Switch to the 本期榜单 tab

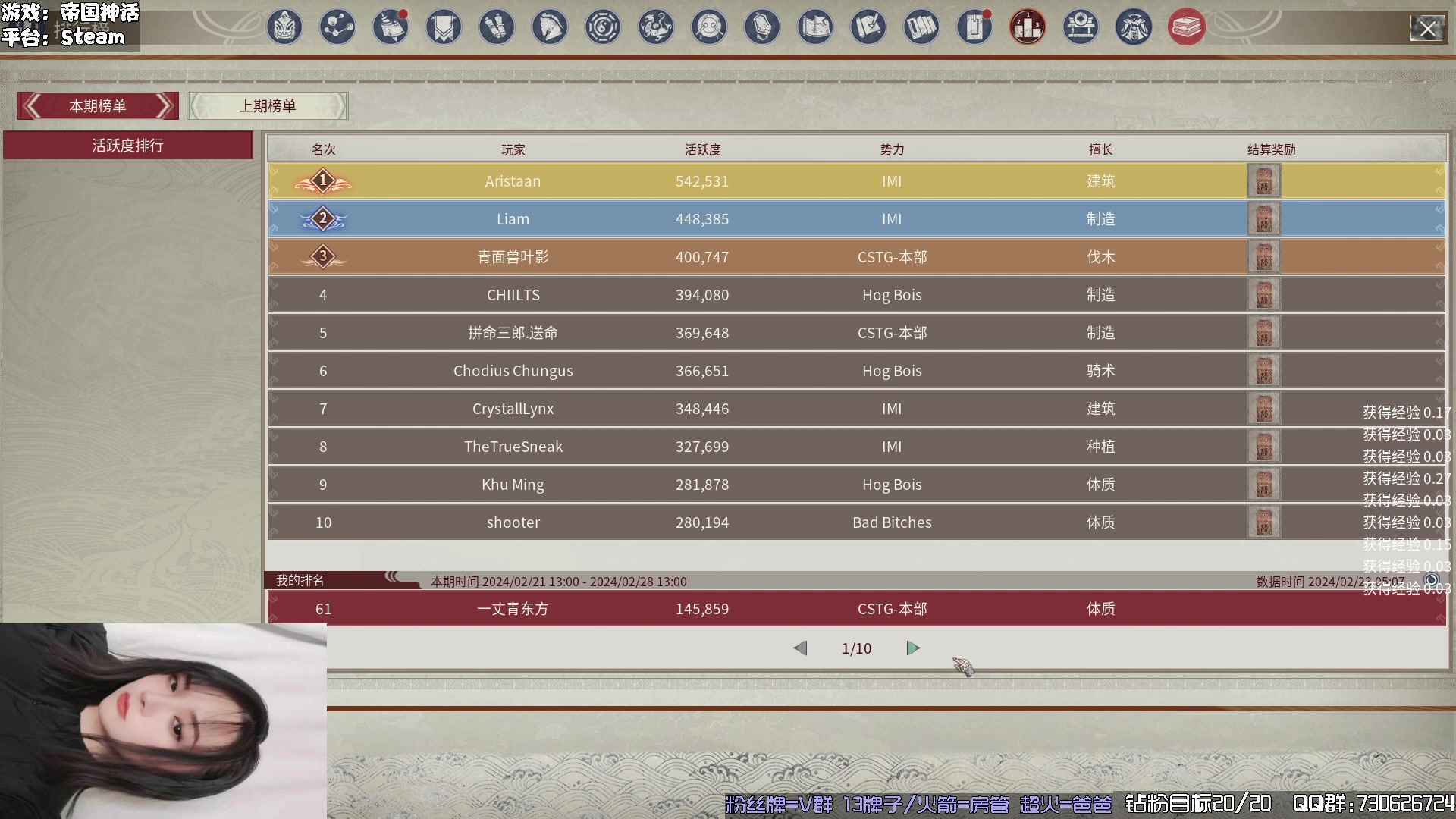98,106
